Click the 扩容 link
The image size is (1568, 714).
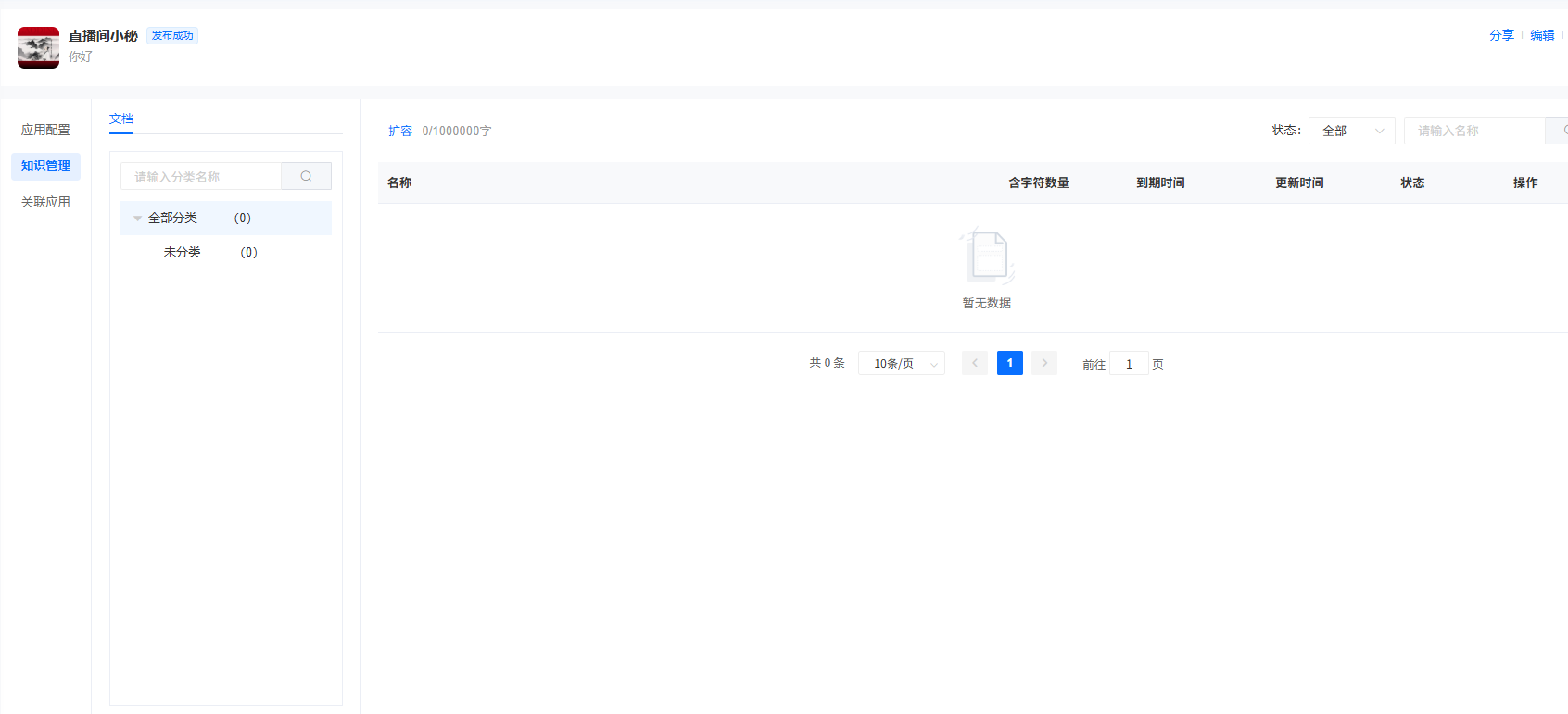[x=400, y=131]
